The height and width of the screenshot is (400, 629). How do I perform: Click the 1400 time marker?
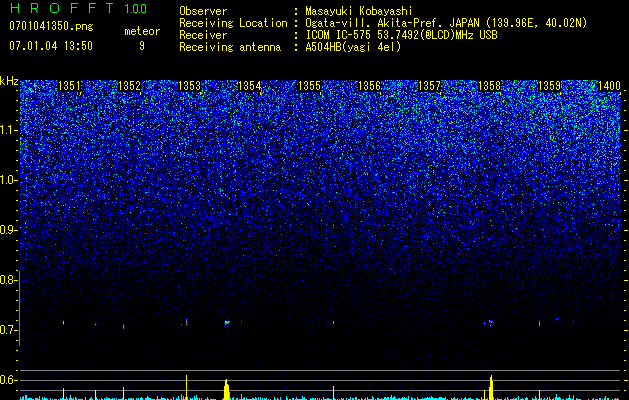tap(609, 86)
